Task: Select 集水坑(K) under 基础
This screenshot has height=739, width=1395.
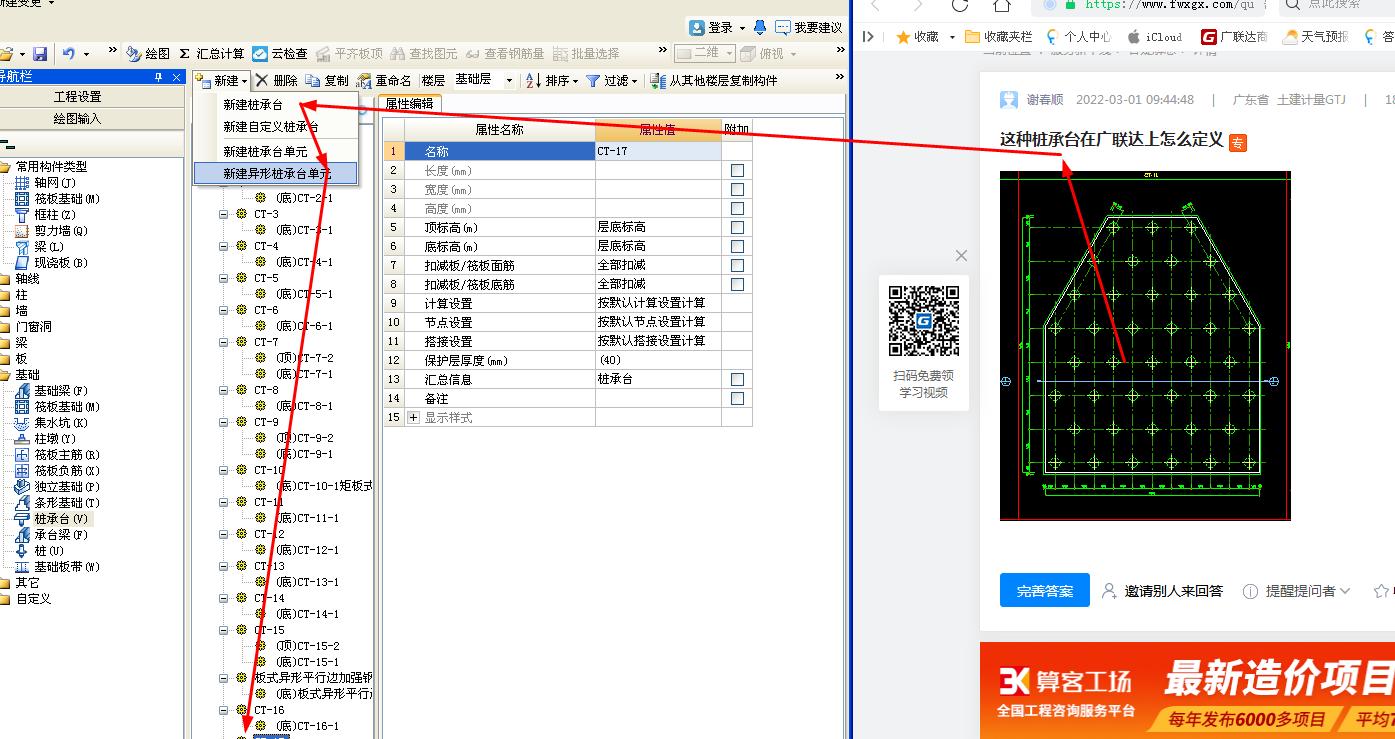Action: coord(52,423)
